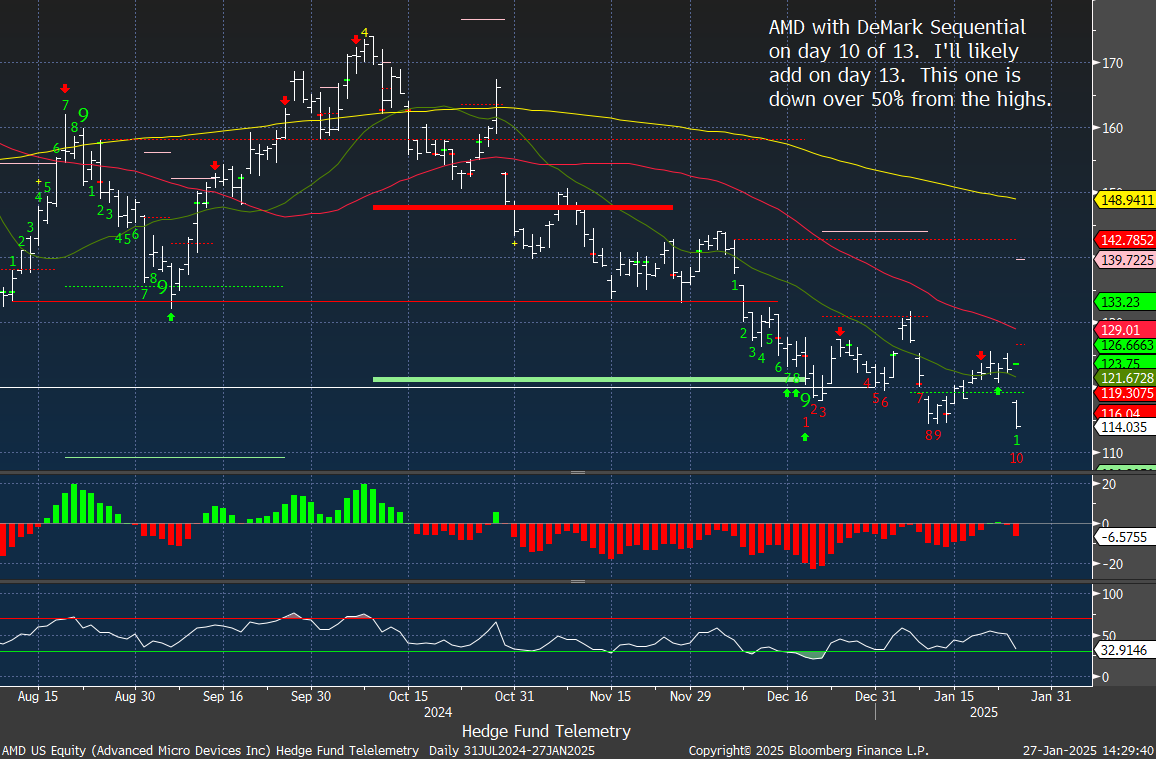1156x759 pixels.
Task: Click the olive 121.6728 price label
Action: (1126, 378)
